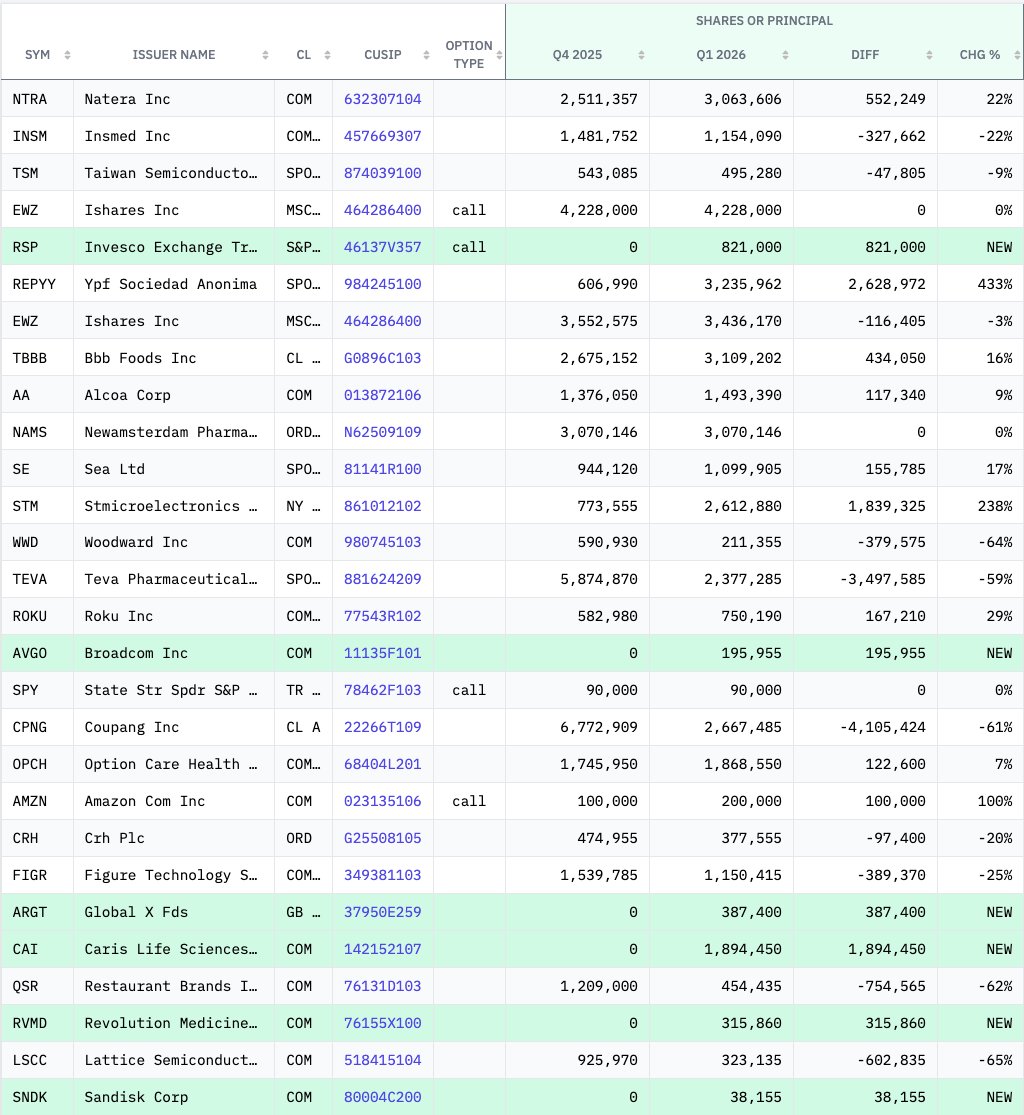Viewport: 1024px width, 1115px height.
Task: Sort by DIFF column arrows icon
Action: (929, 55)
